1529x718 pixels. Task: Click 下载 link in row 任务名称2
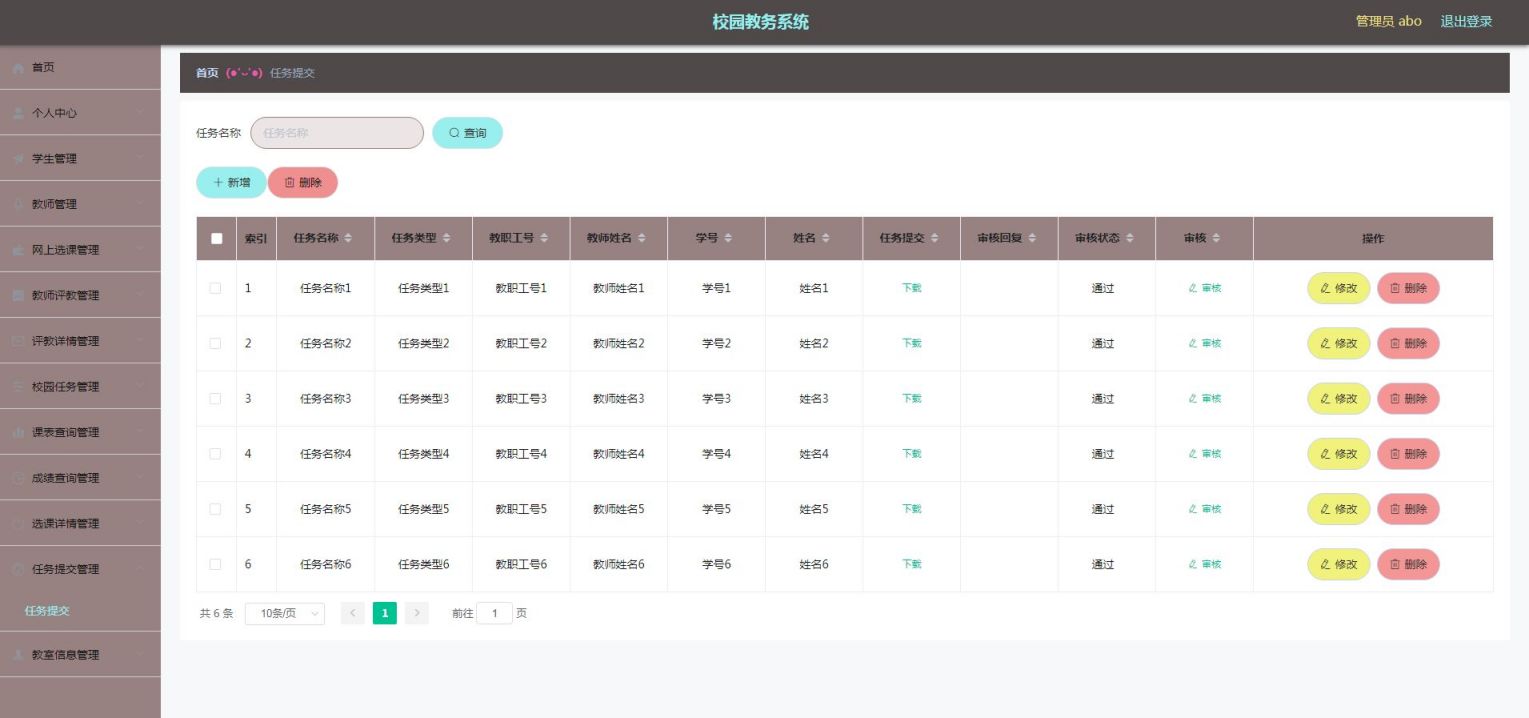coord(912,343)
